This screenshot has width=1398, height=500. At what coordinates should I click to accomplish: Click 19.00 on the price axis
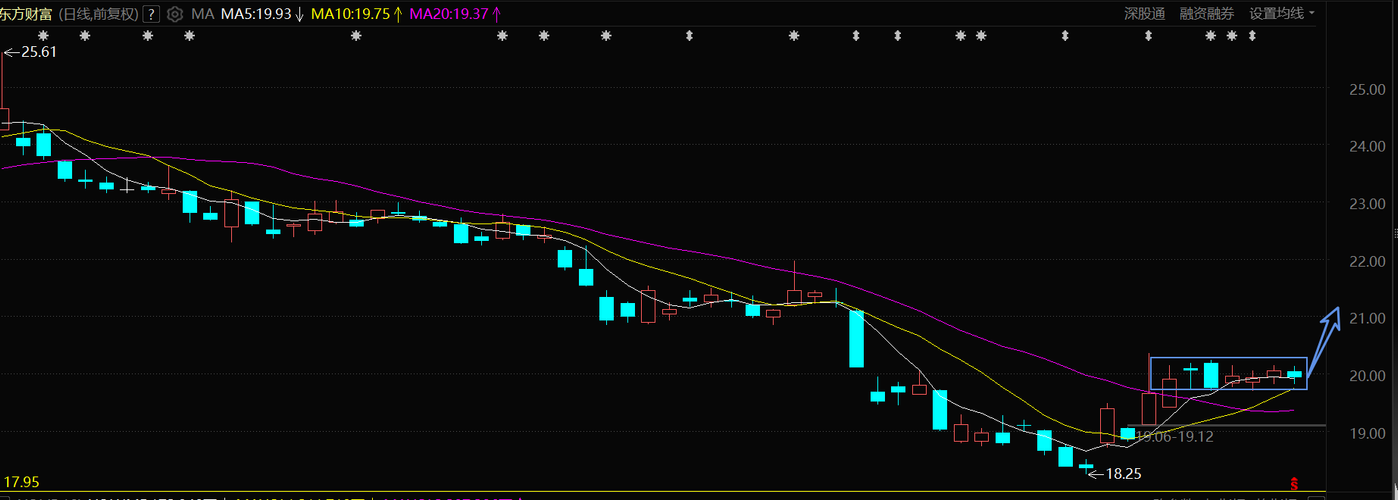pyautogui.click(x=1367, y=433)
